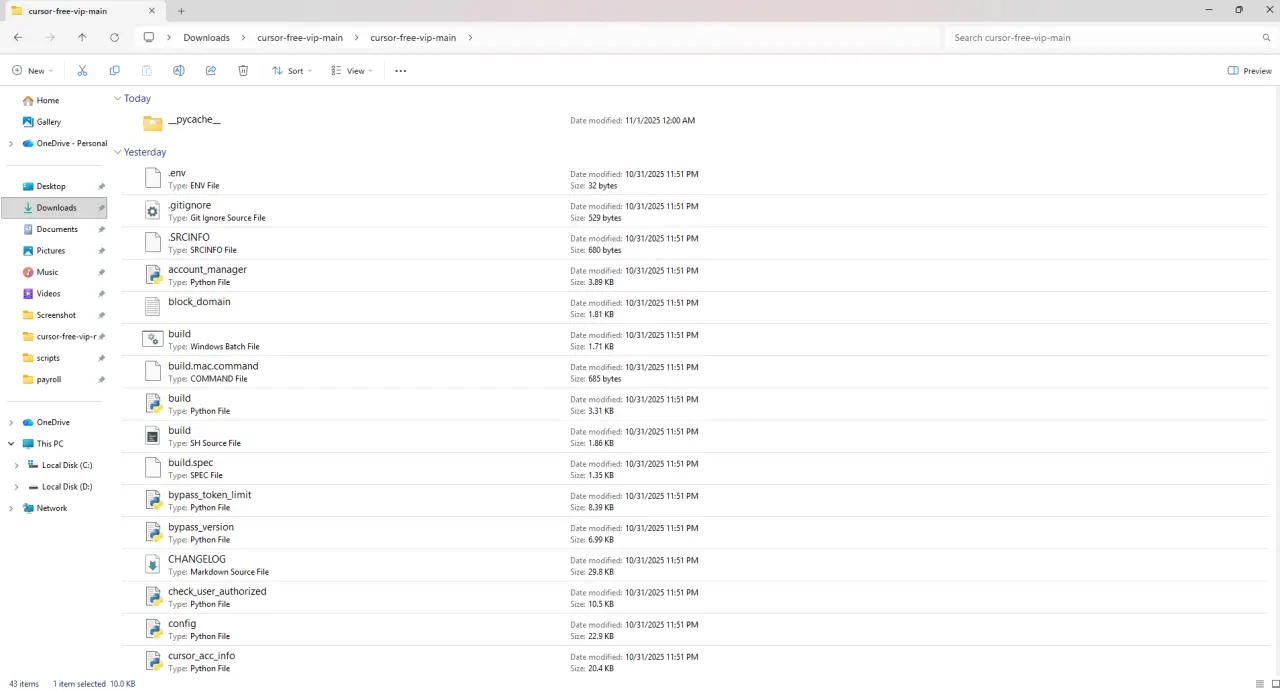Screen dimensions: 1280x692
Task: Select the build.spec file name
Action: 190,463
